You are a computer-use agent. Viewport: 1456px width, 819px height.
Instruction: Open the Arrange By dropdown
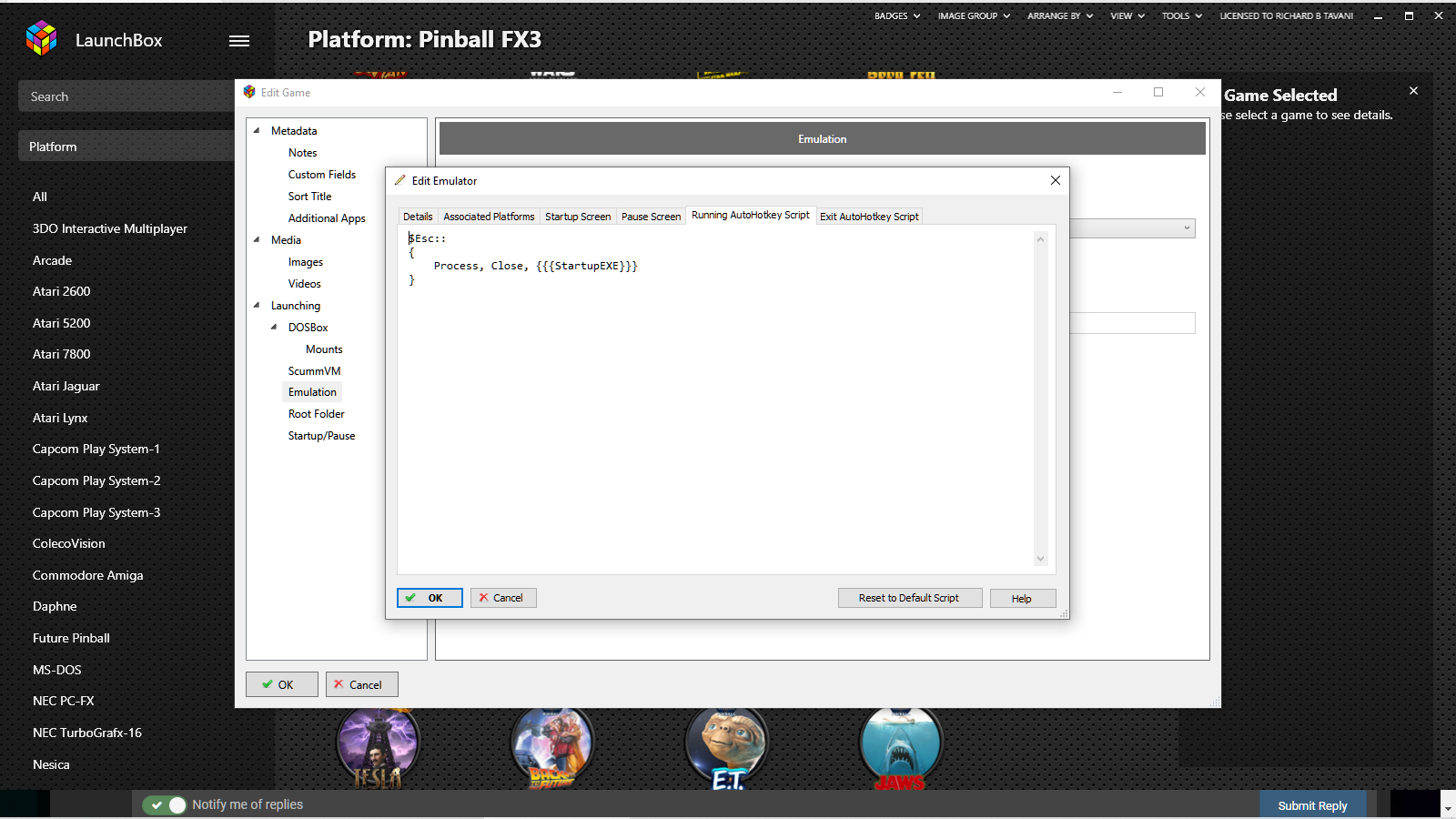click(1060, 15)
